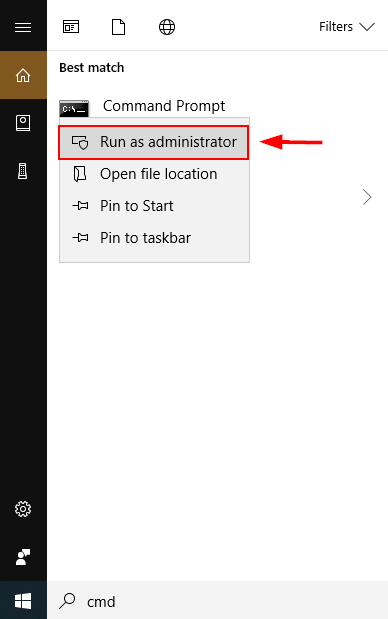Open the Notebook icon in sidebar
The height and width of the screenshot is (619, 388).
[23, 123]
